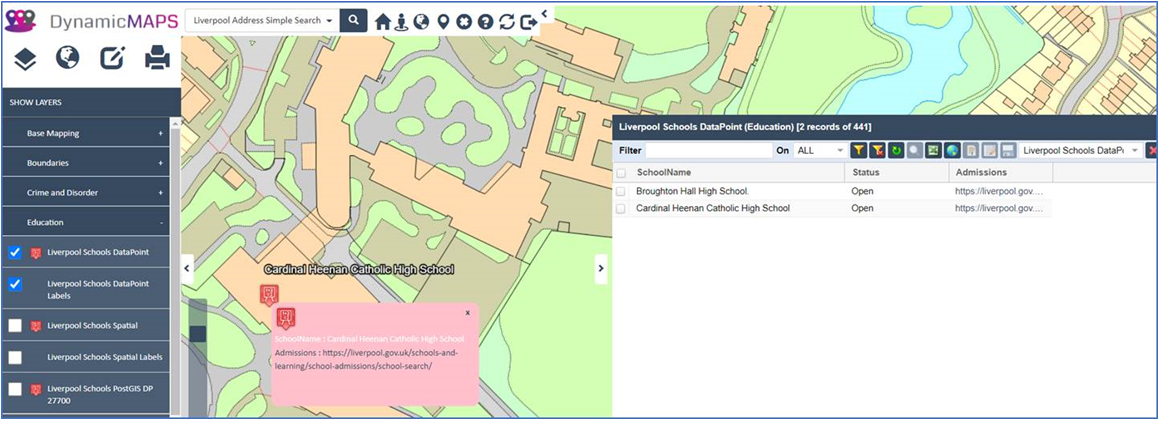The height and width of the screenshot is (421, 1161).
Task: Collapse the side panel with left arrow
Action: point(187,268)
